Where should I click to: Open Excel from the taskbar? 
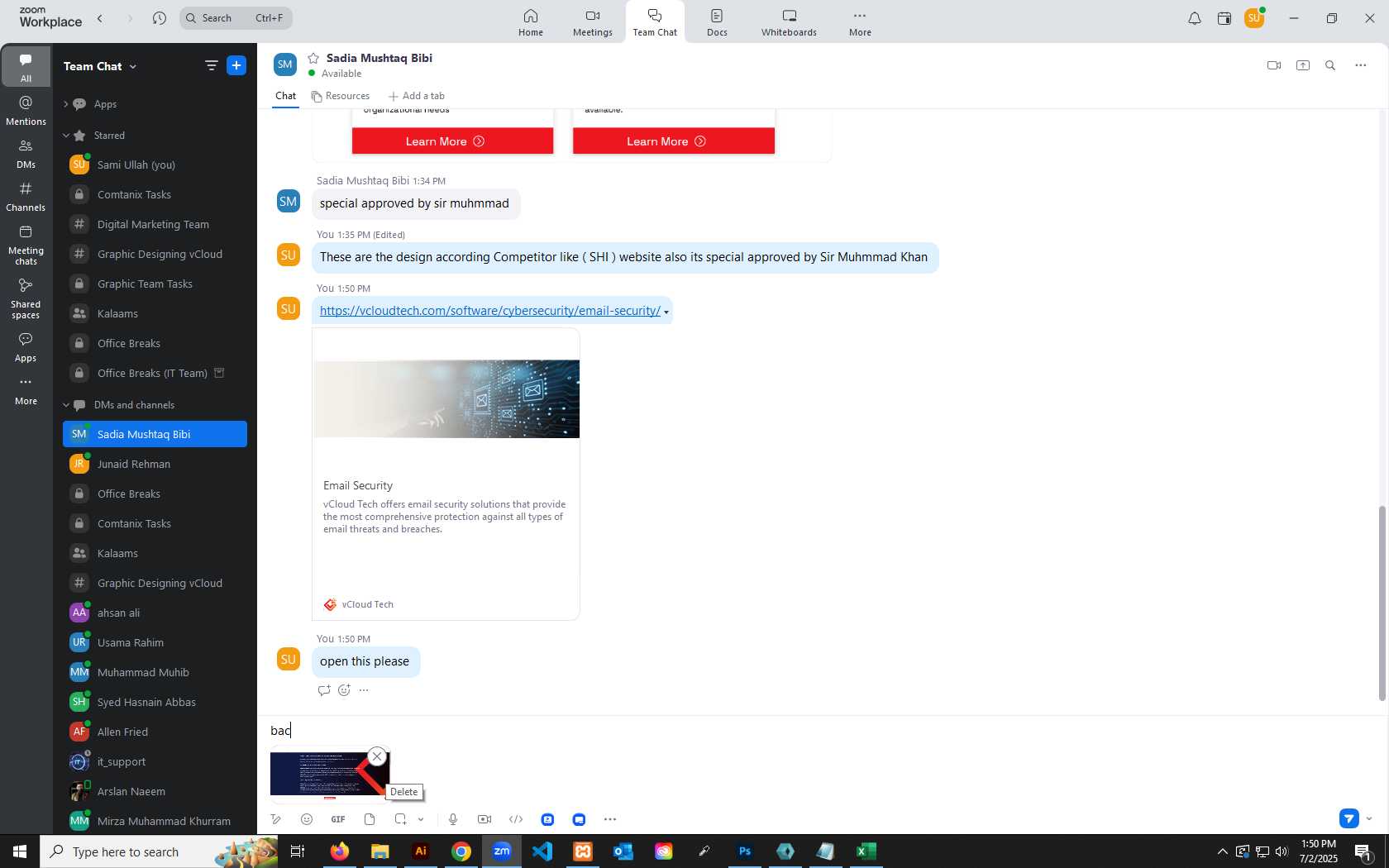[x=866, y=851]
